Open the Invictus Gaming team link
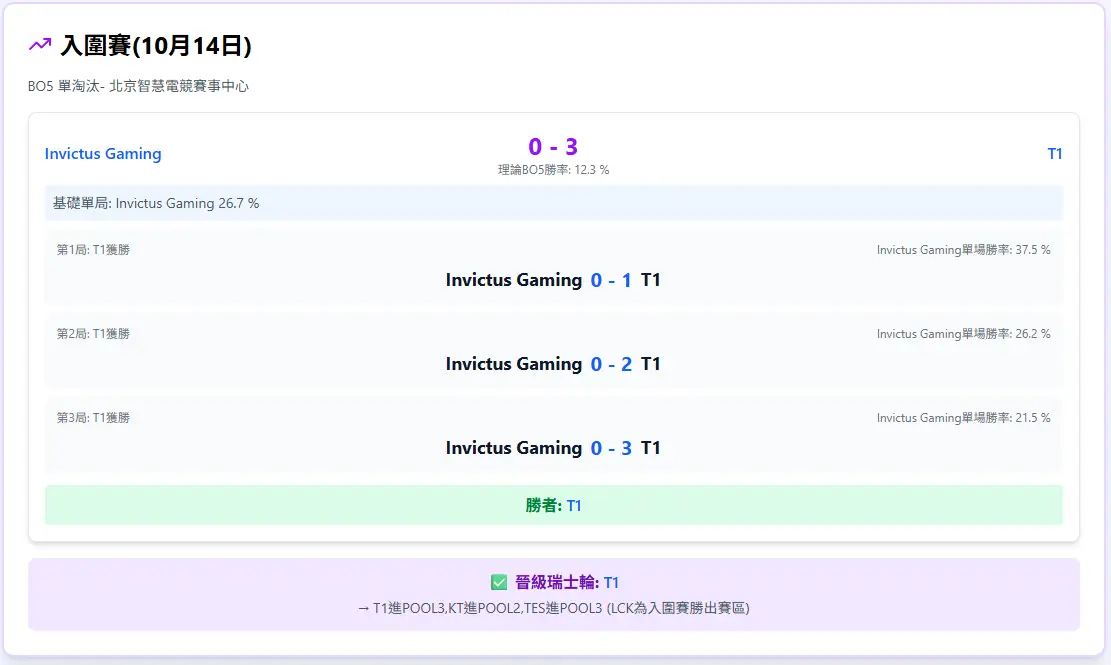 pyautogui.click(x=103, y=154)
